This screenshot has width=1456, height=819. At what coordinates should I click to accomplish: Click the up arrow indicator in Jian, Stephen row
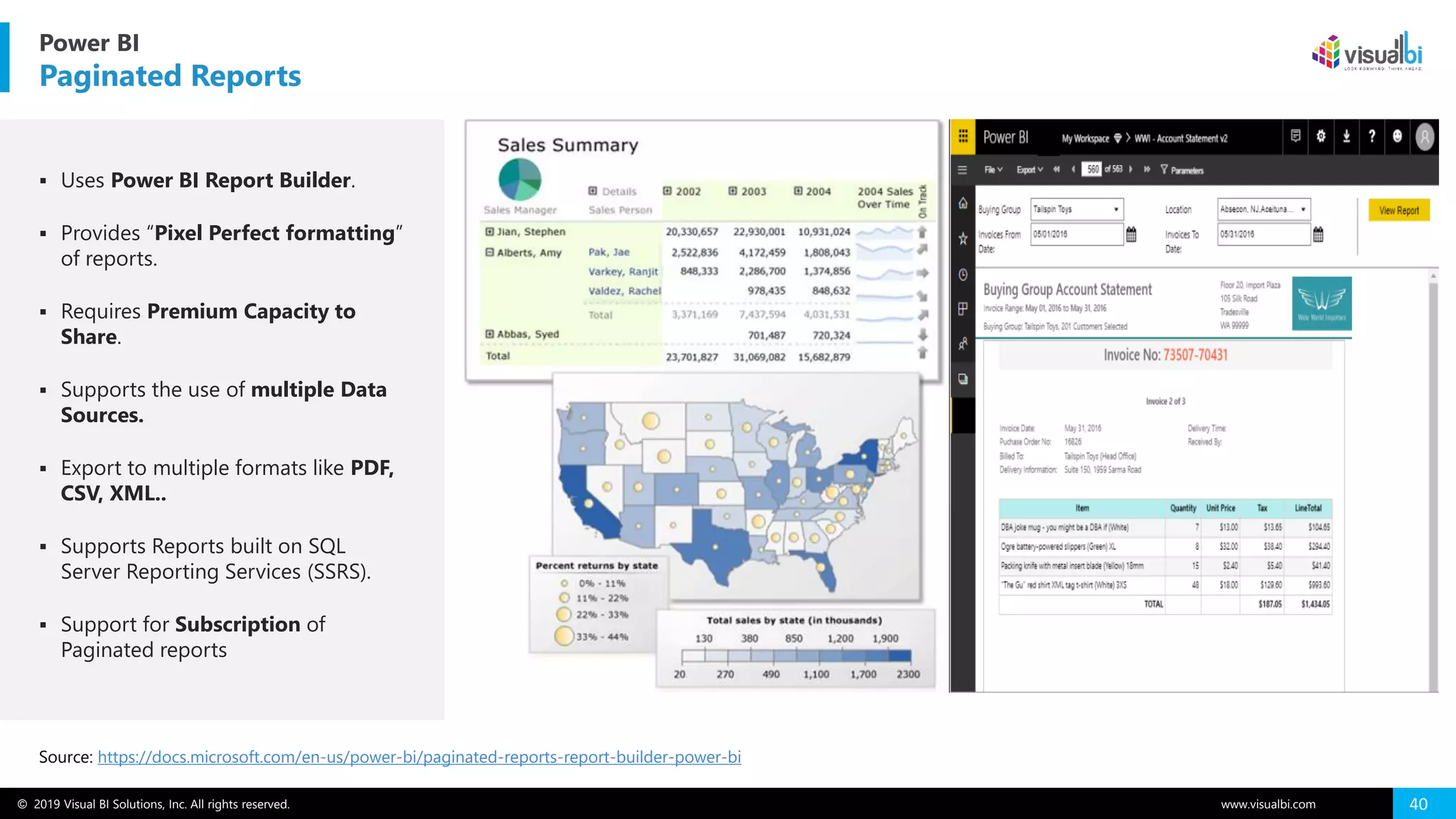[x=922, y=232]
